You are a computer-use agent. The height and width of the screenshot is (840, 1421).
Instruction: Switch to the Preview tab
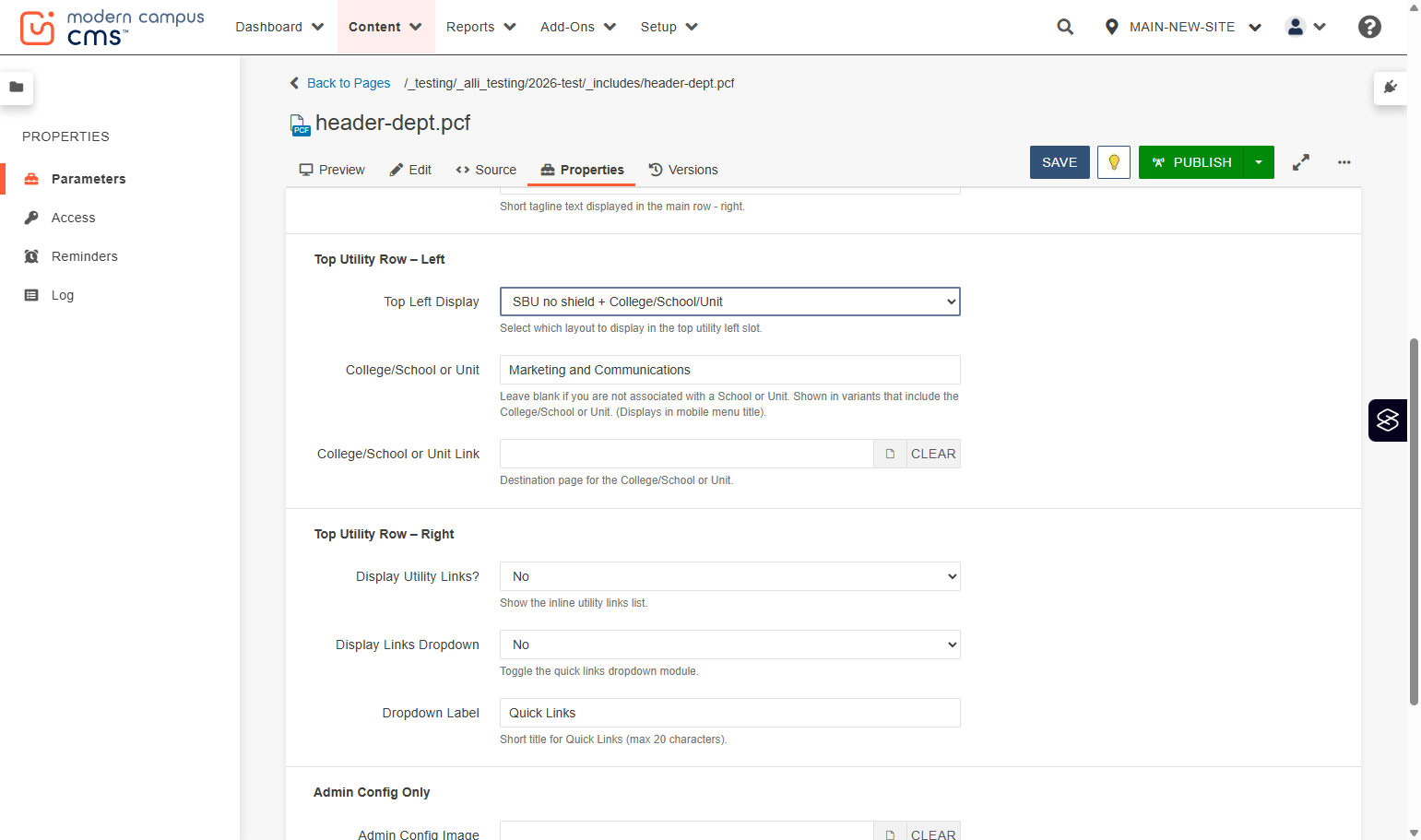pyautogui.click(x=332, y=170)
